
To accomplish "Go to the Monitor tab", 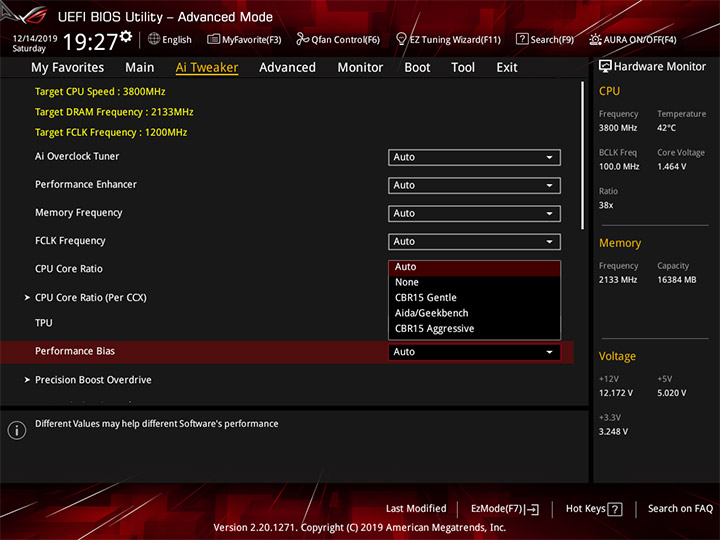I will [360, 68].
